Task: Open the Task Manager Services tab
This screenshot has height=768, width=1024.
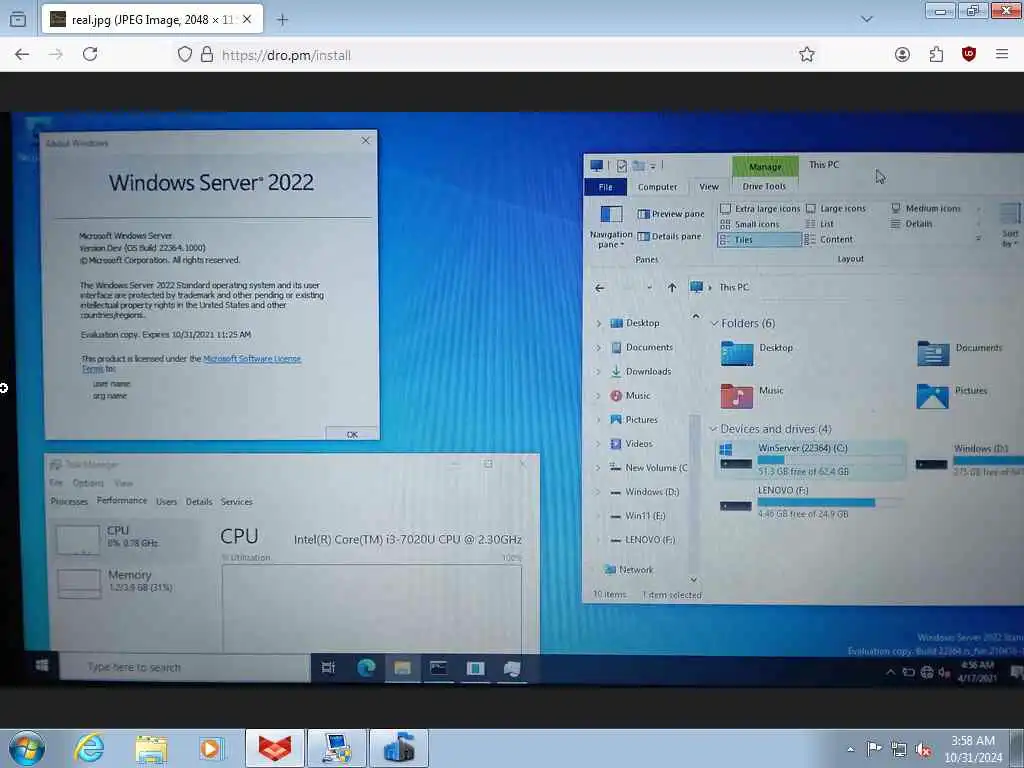Action: (236, 502)
